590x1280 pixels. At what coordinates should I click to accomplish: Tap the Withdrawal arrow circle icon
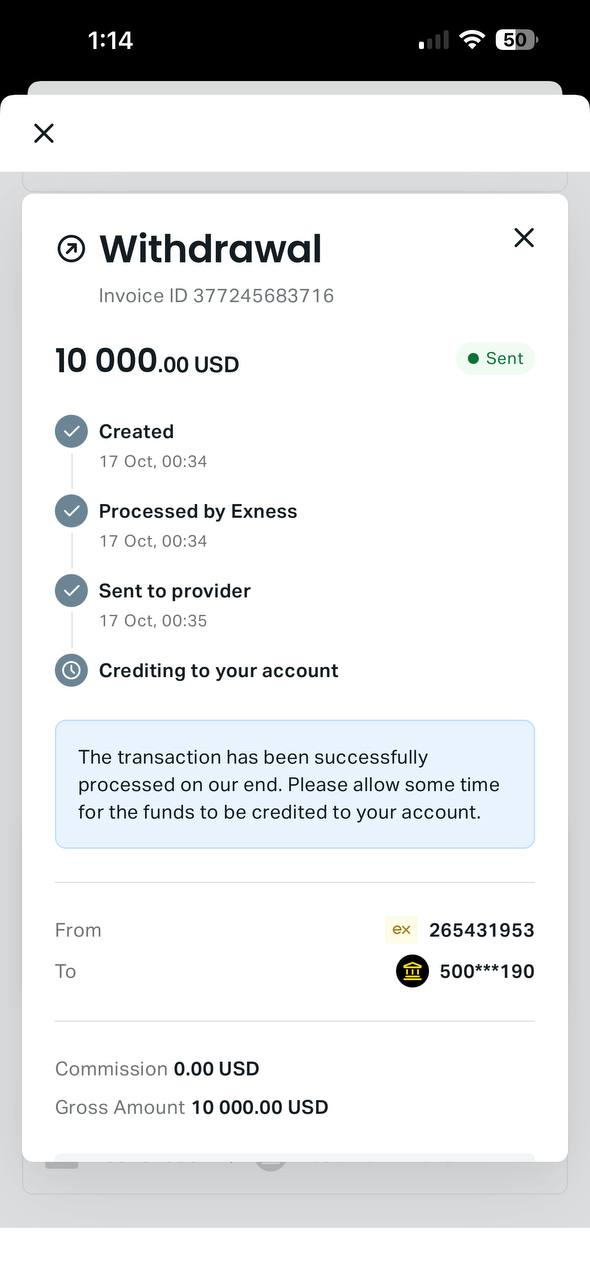tap(71, 249)
